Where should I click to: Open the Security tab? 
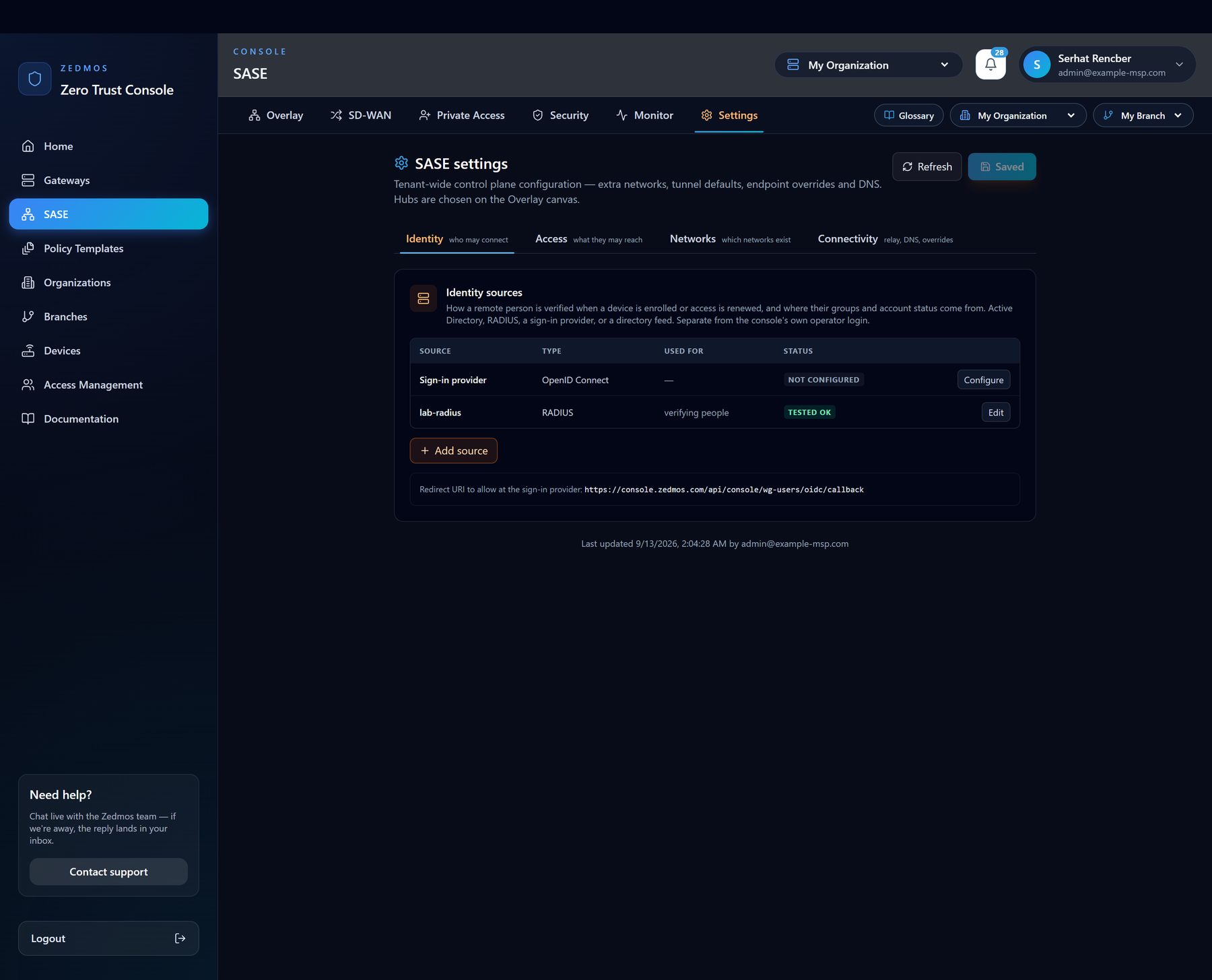[x=560, y=115]
